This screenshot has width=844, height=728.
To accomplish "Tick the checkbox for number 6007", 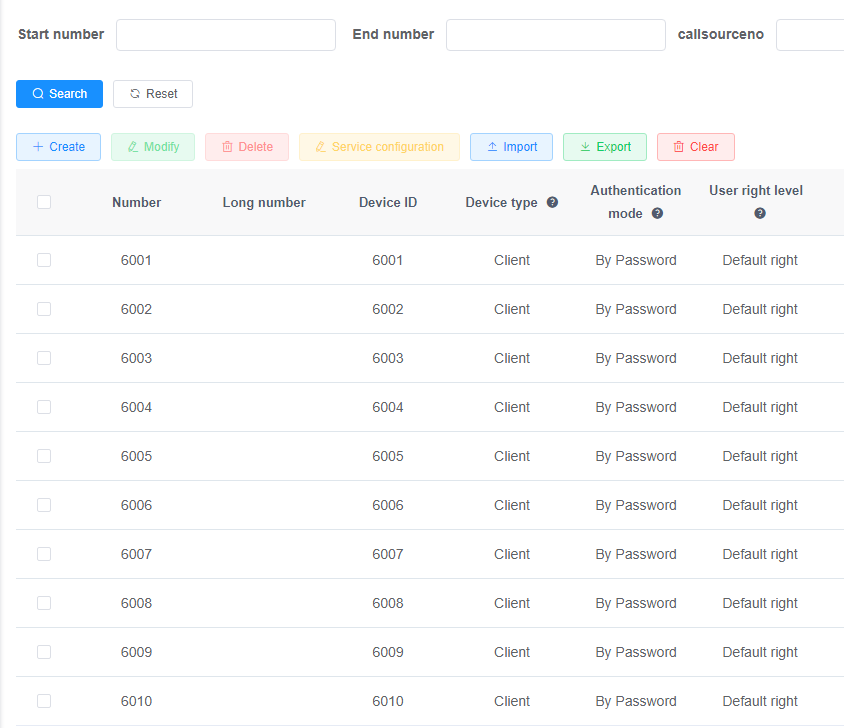I will pyautogui.click(x=44, y=554).
